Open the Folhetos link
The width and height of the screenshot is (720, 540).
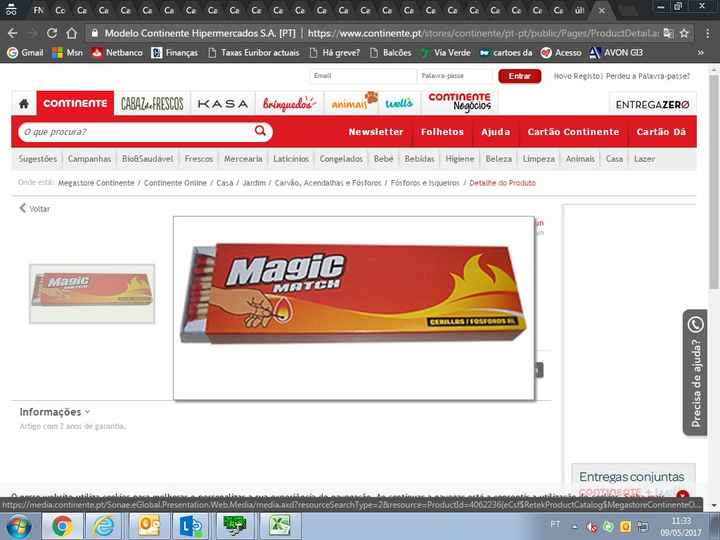click(x=442, y=132)
